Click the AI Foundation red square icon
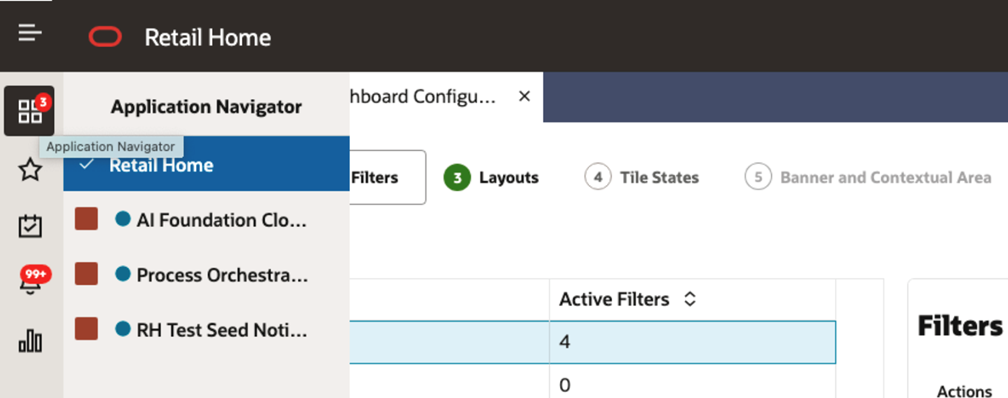 (x=86, y=219)
